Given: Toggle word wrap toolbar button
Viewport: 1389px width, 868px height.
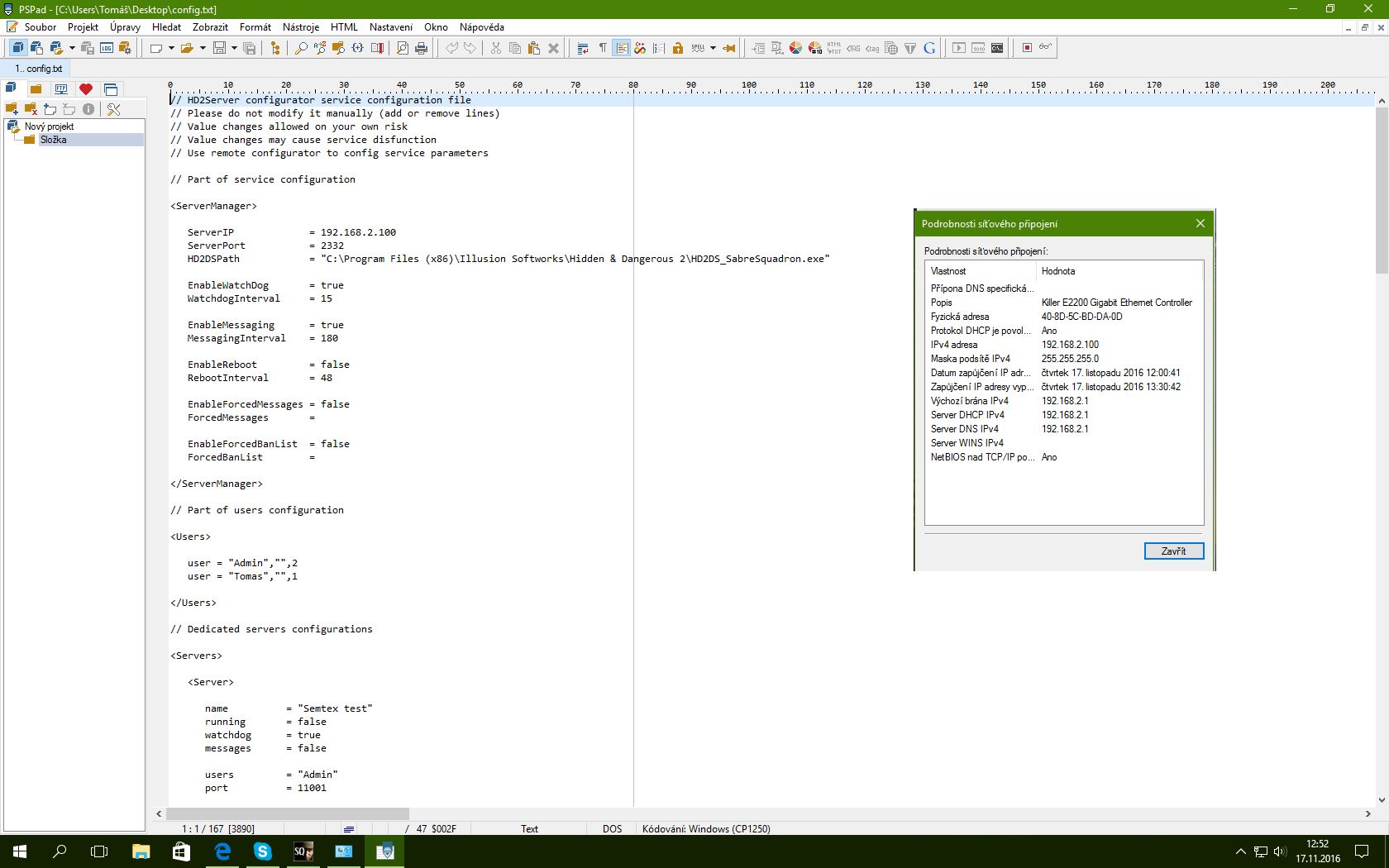Looking at the screenshot, I should click(583, 48).
